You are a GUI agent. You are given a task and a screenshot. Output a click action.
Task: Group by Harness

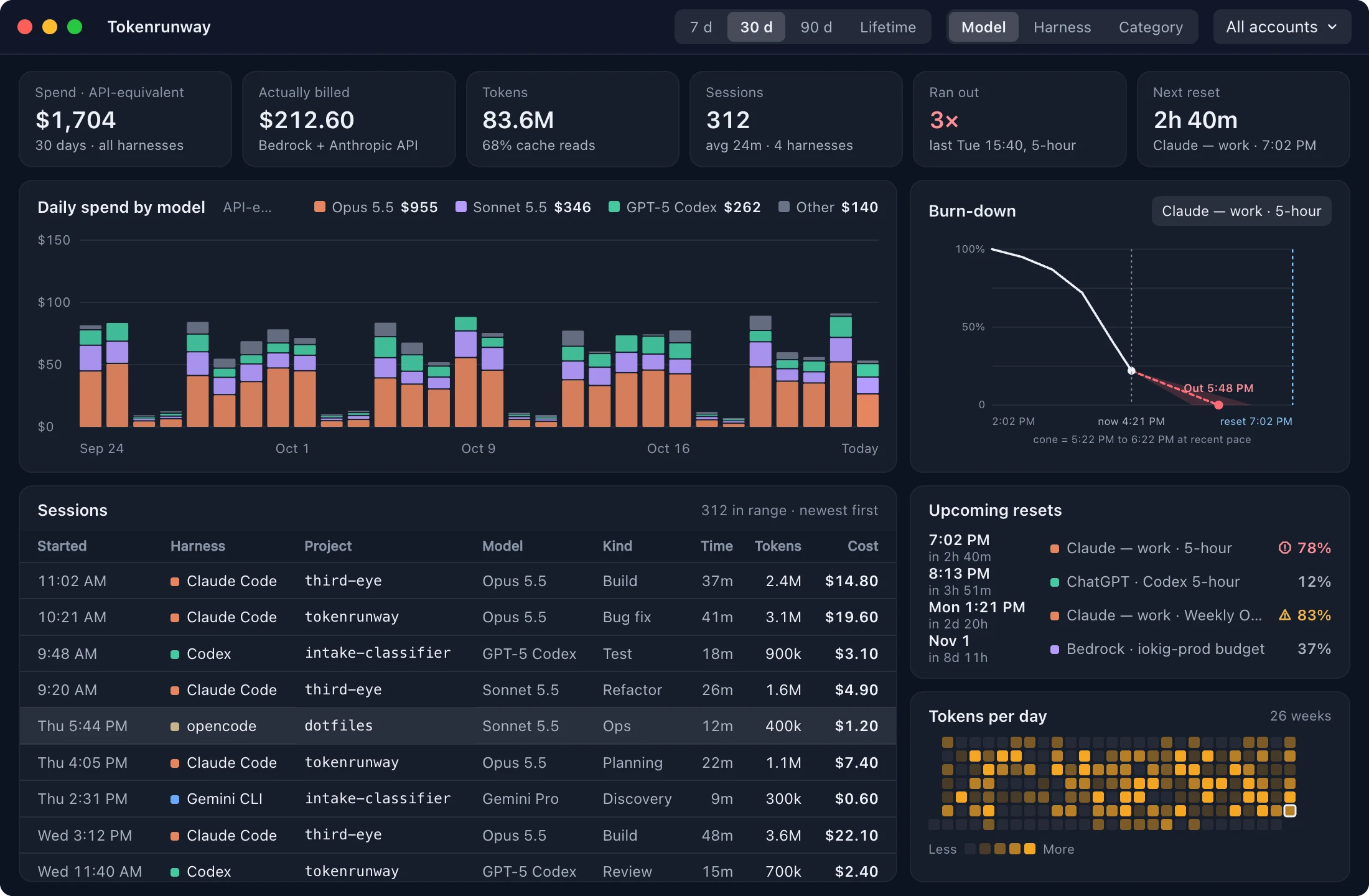1062,27
